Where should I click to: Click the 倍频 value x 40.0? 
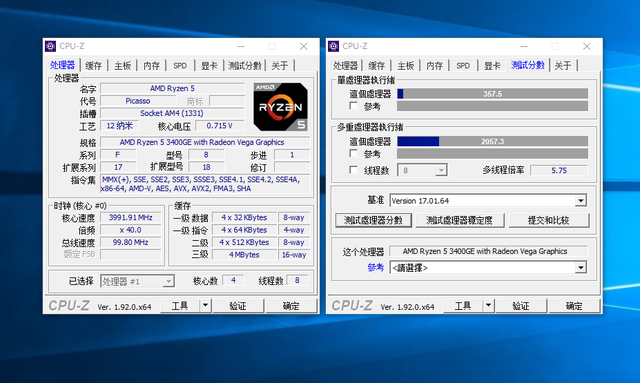(131, 230)
